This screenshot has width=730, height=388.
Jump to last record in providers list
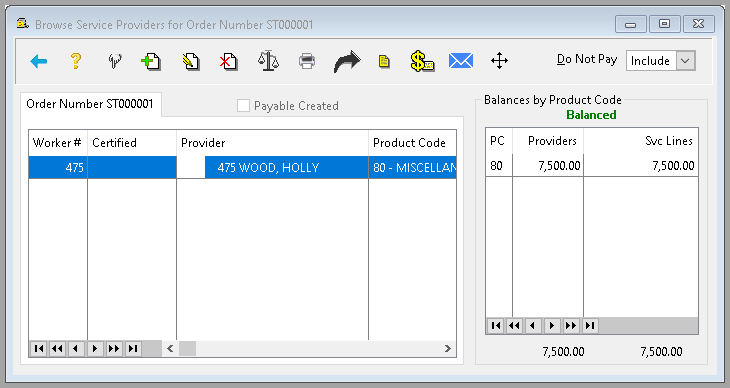coord(133,348)
